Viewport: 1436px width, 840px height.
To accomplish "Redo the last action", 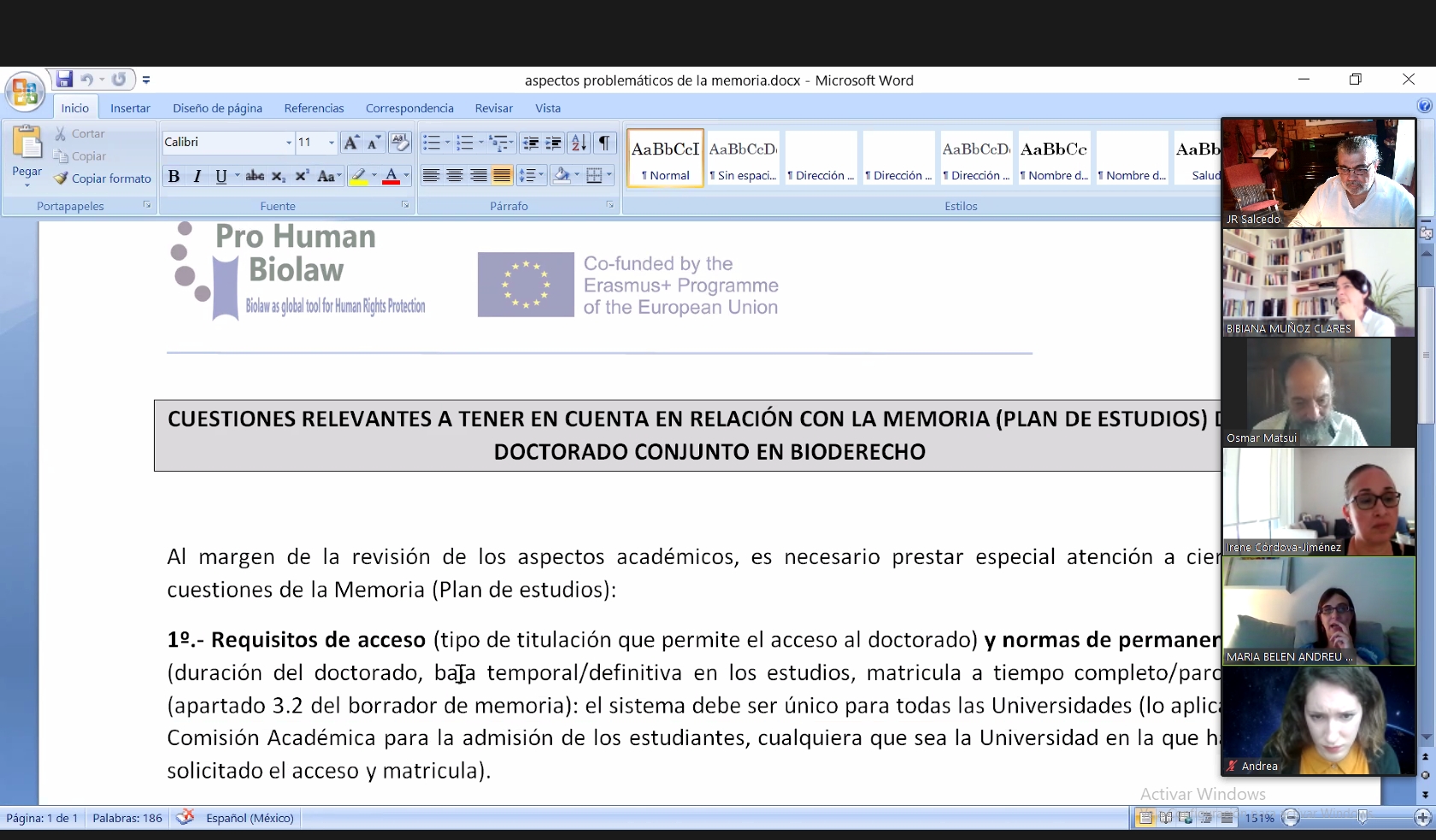I will point(119,79).
